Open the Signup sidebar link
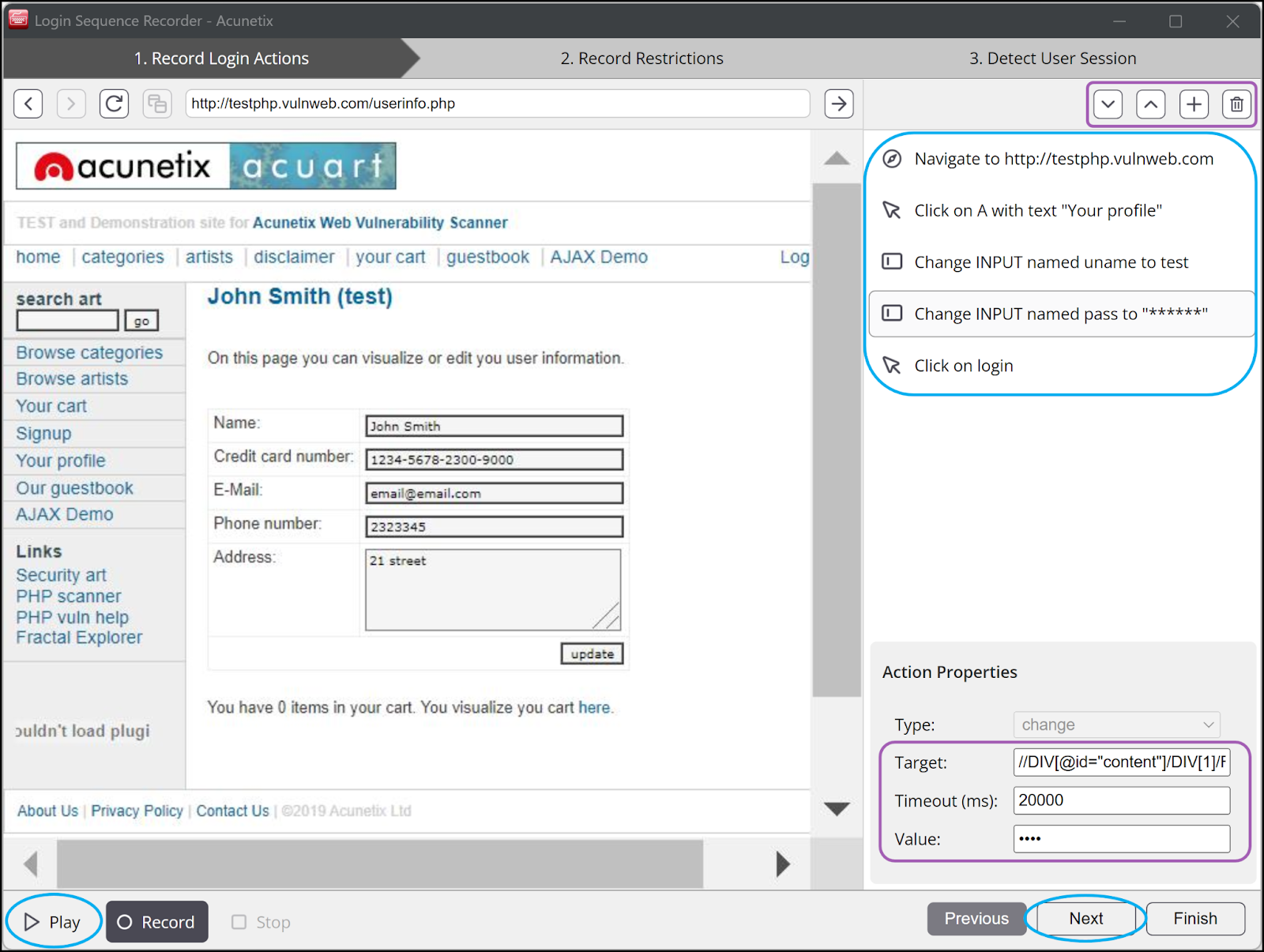1264x952 pixels. (43, 434)
